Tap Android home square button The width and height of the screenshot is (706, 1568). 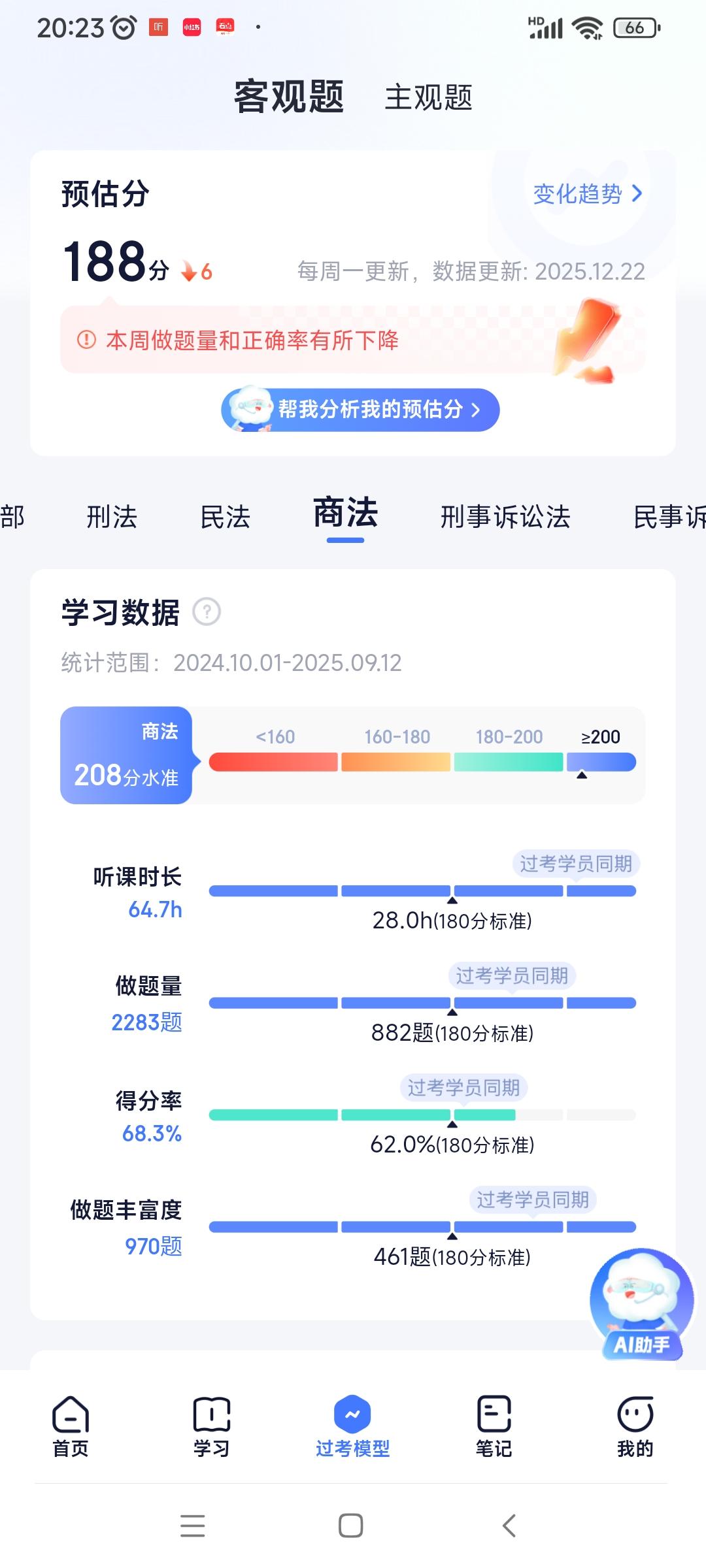coord(351,1526)
